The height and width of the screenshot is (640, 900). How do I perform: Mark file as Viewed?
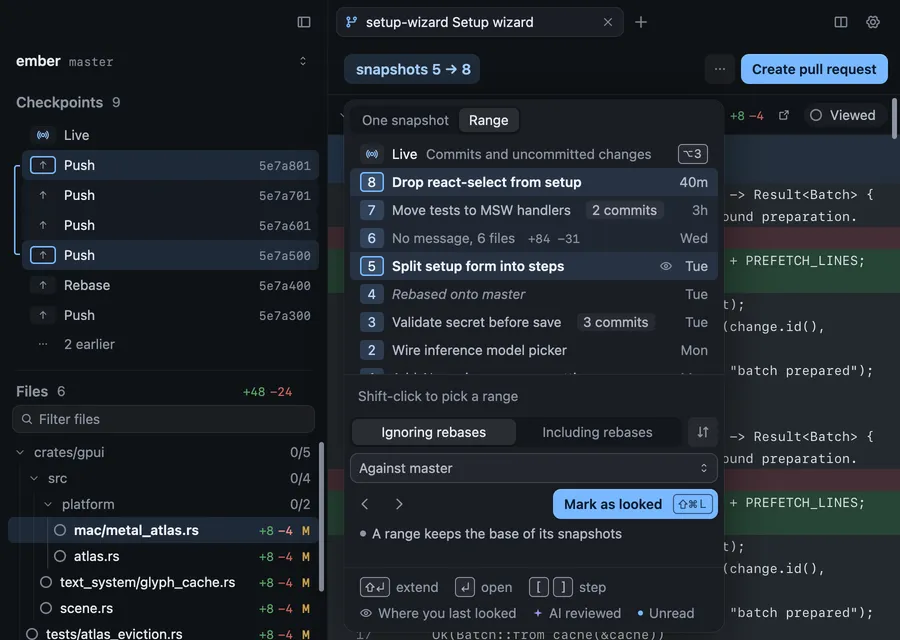point(843,115)
